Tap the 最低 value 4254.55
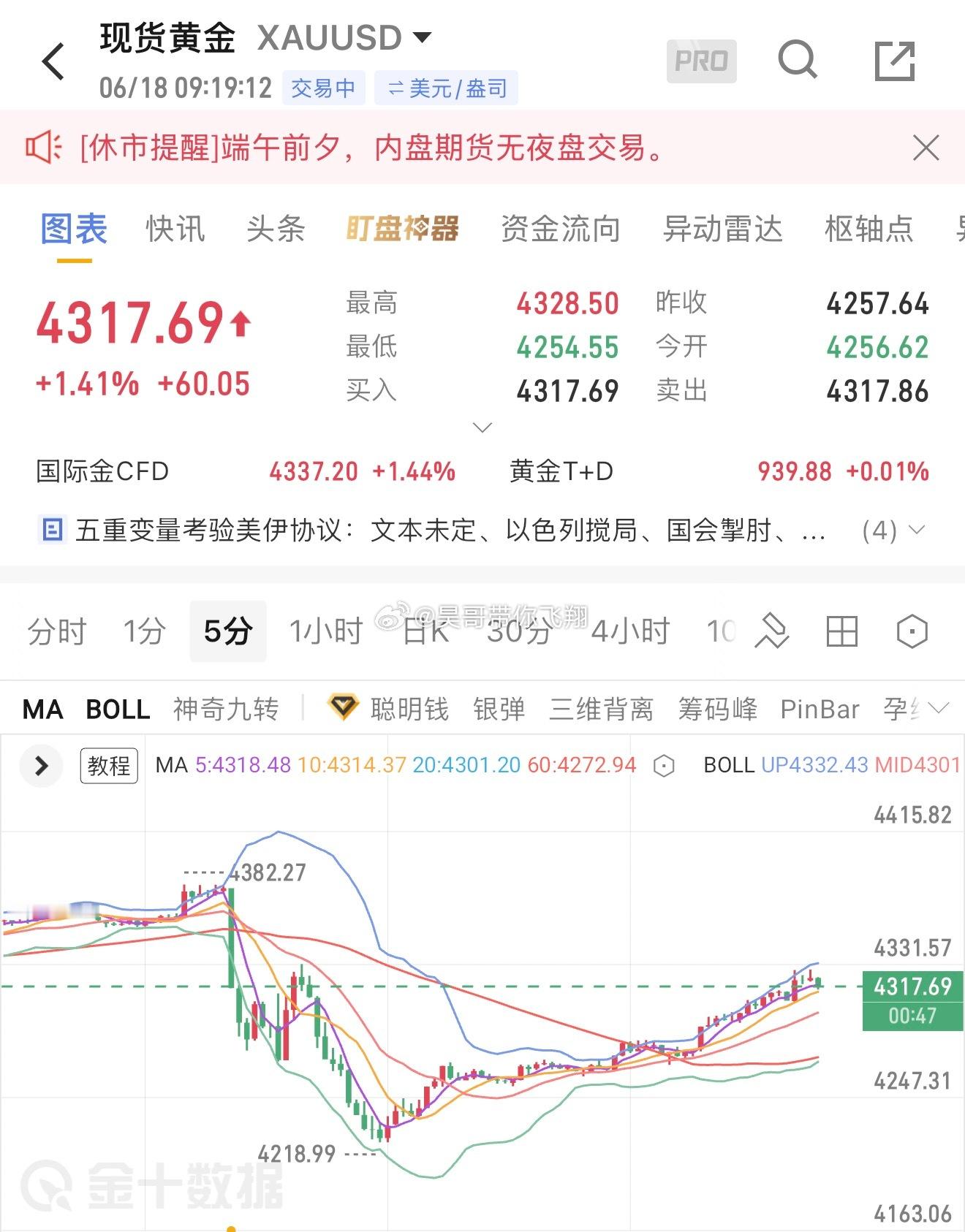Image resolution: width=965 pixels, height=1232 pixels. [x=567, y=347]
